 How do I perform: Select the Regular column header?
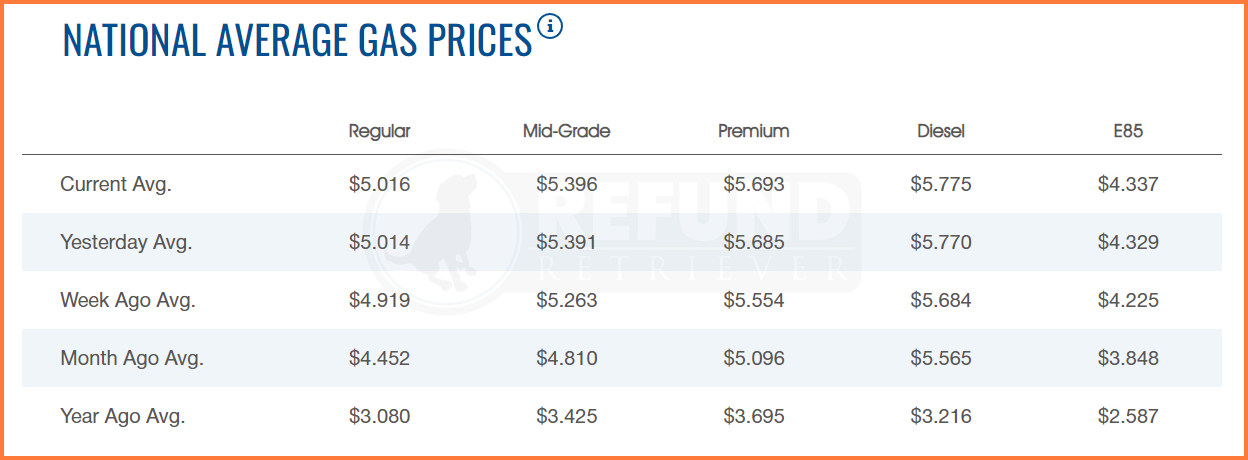(x=379, y=131)
